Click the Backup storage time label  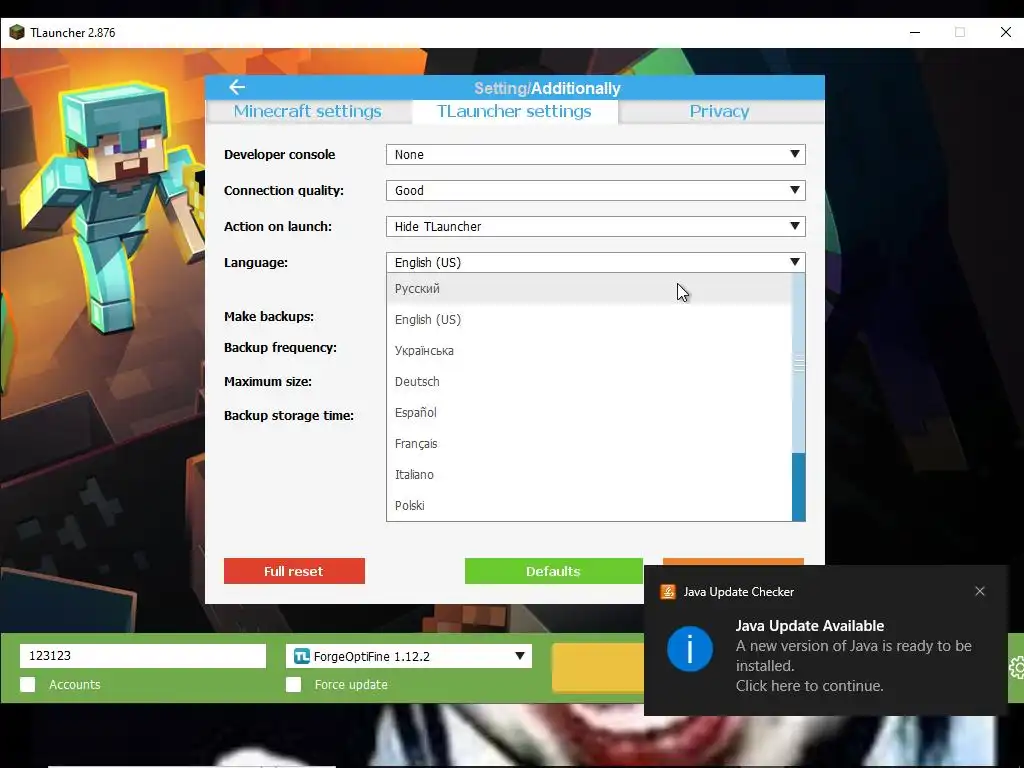pos(289,415)
